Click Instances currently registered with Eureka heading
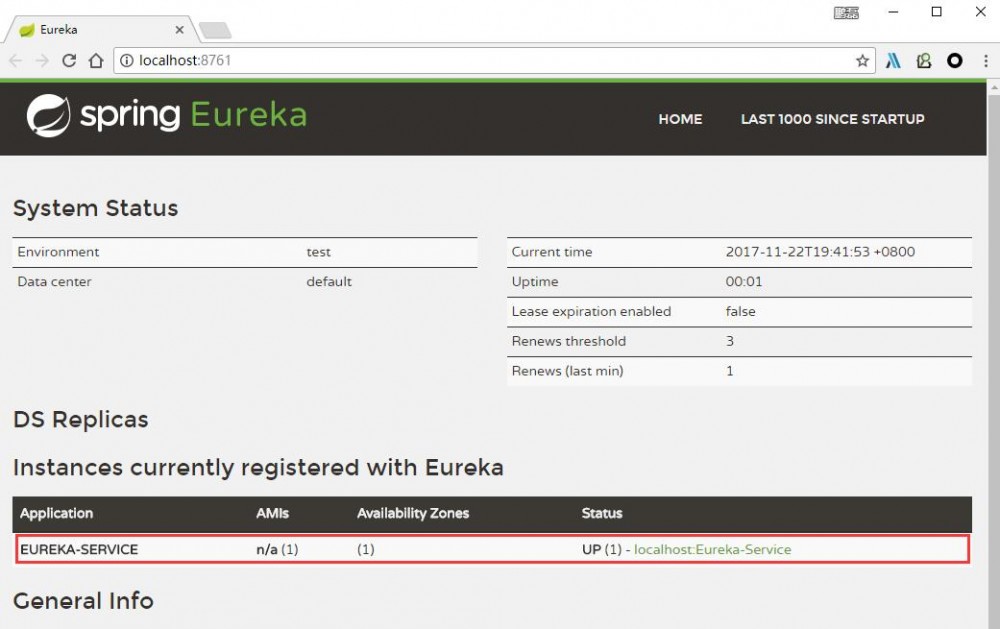This screenshot has height=629, width=1000. point(258,468)
